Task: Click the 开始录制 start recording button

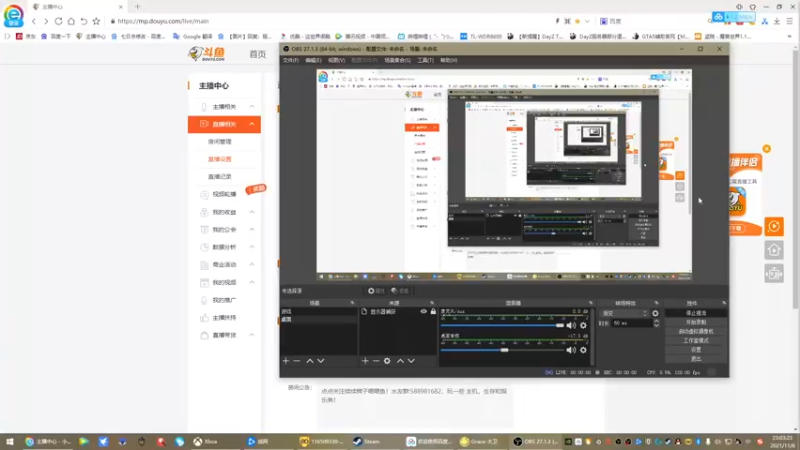Action: [696, 322]
